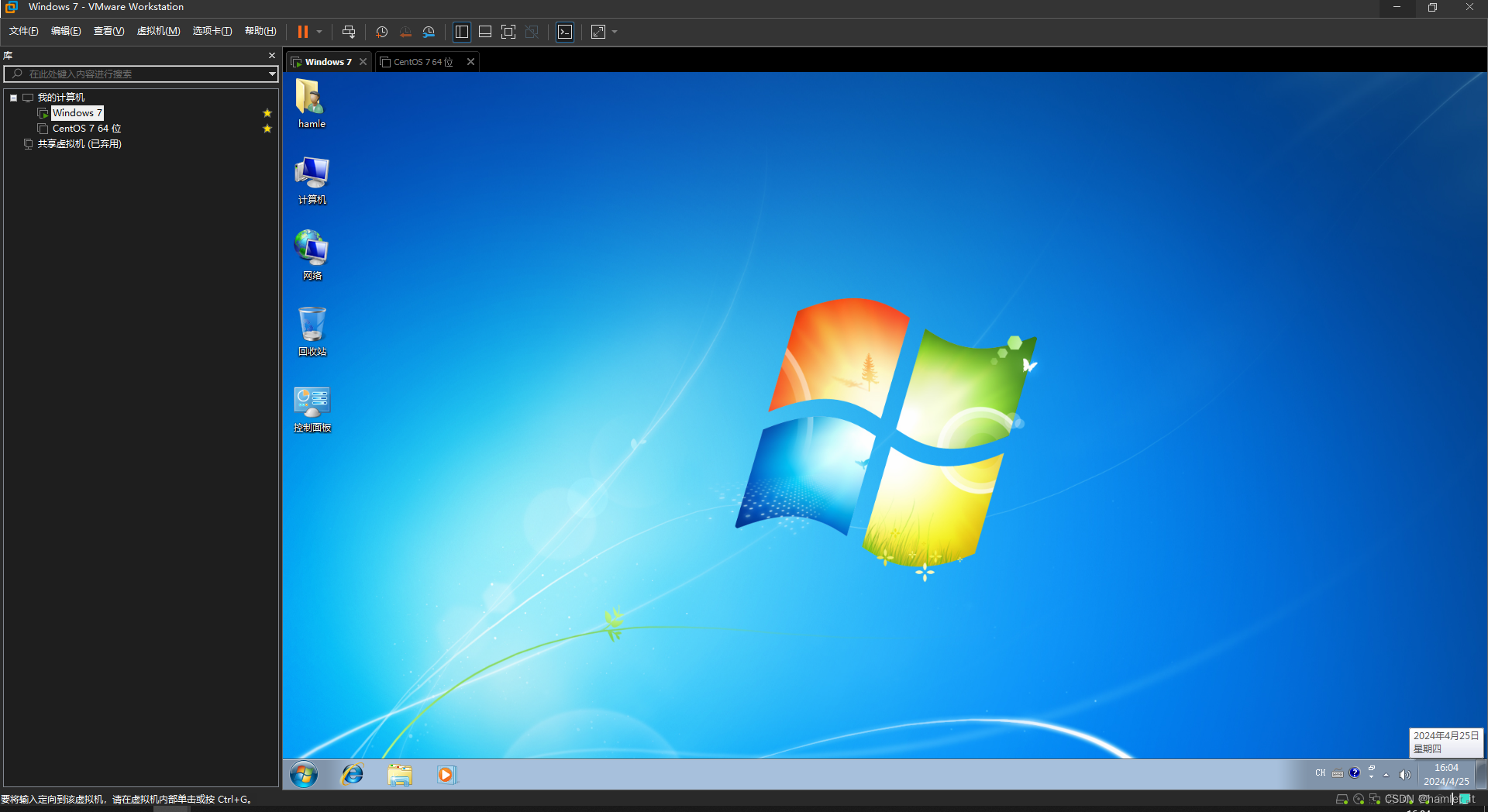This screenshot has height=812, width=1488.
Task: Send Ctrl+Alt+Del to the virtual machine
Action: 349,32
